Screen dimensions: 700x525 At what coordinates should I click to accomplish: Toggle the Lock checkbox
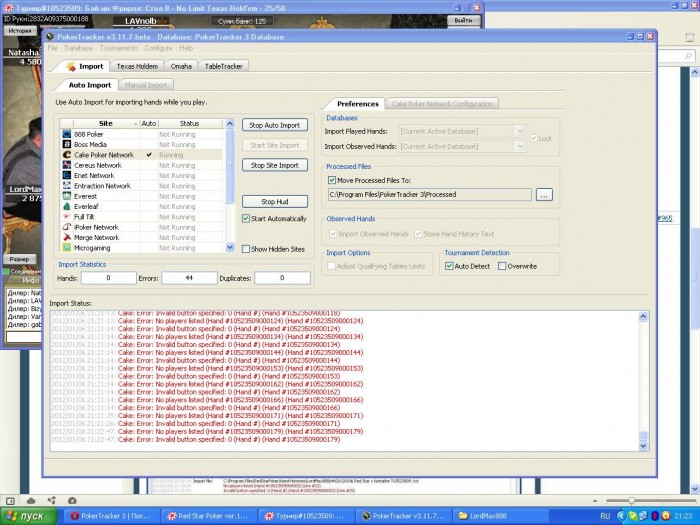tap(533, 138)
